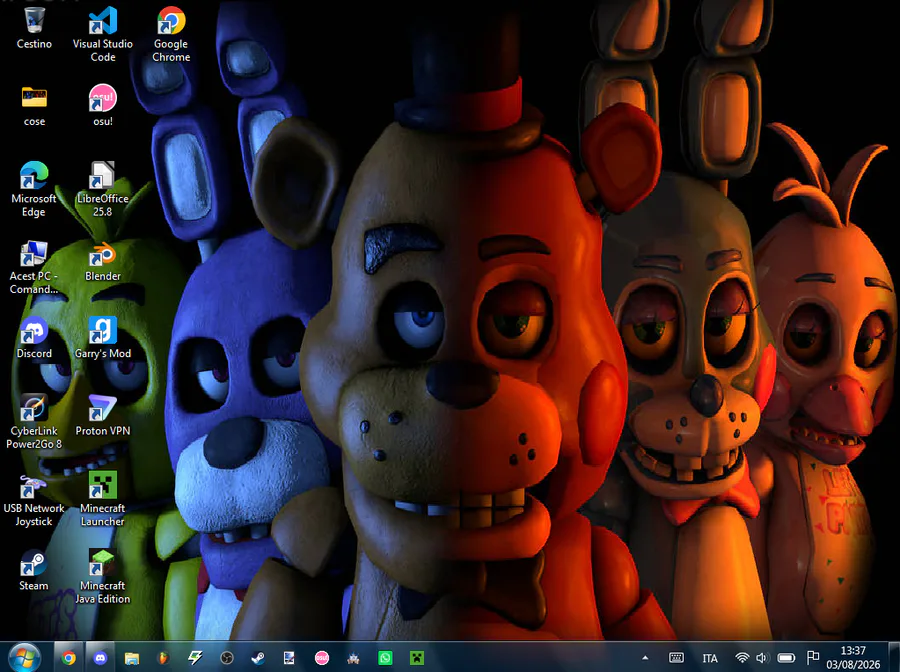Switch to Discord in the taskbar
The width and height of the screenshot is (900, 672).
(100, 658)
